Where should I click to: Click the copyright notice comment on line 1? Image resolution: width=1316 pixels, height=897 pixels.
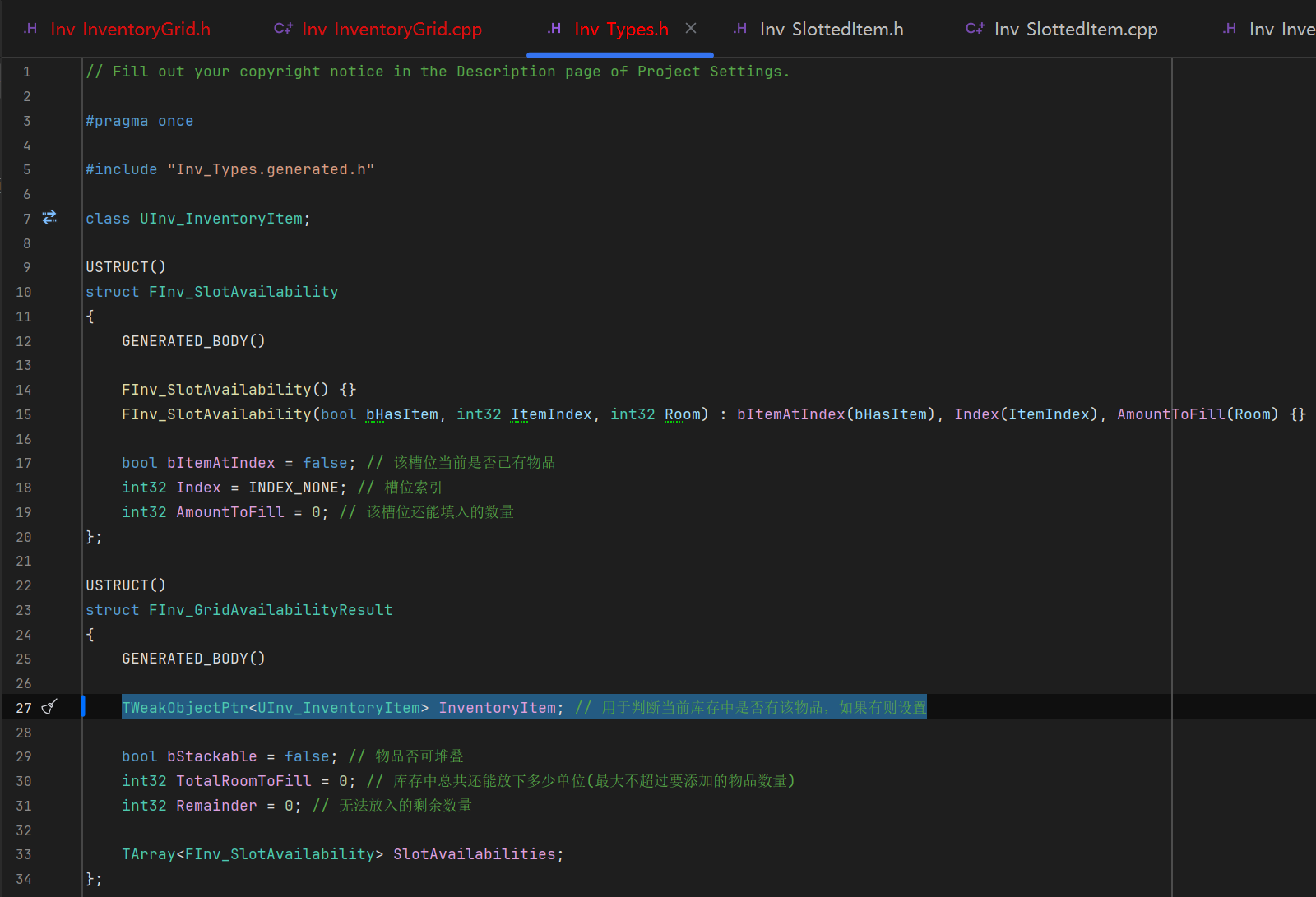click(x=438, y=72)
